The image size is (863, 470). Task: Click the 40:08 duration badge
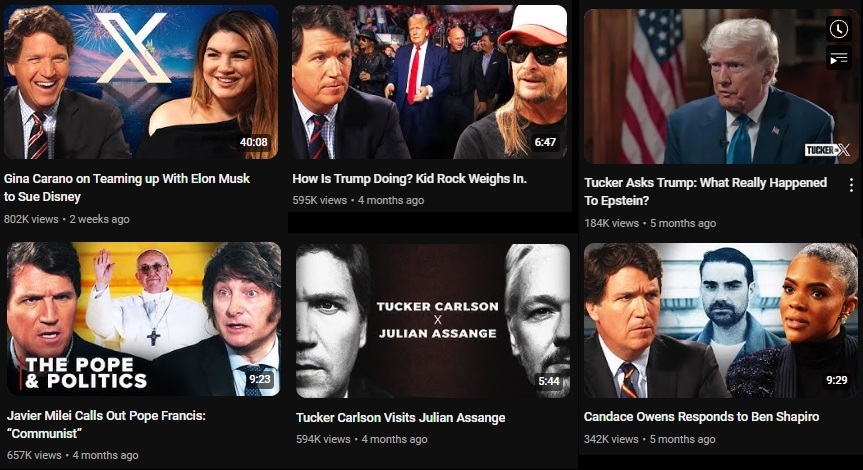(254, 142)
